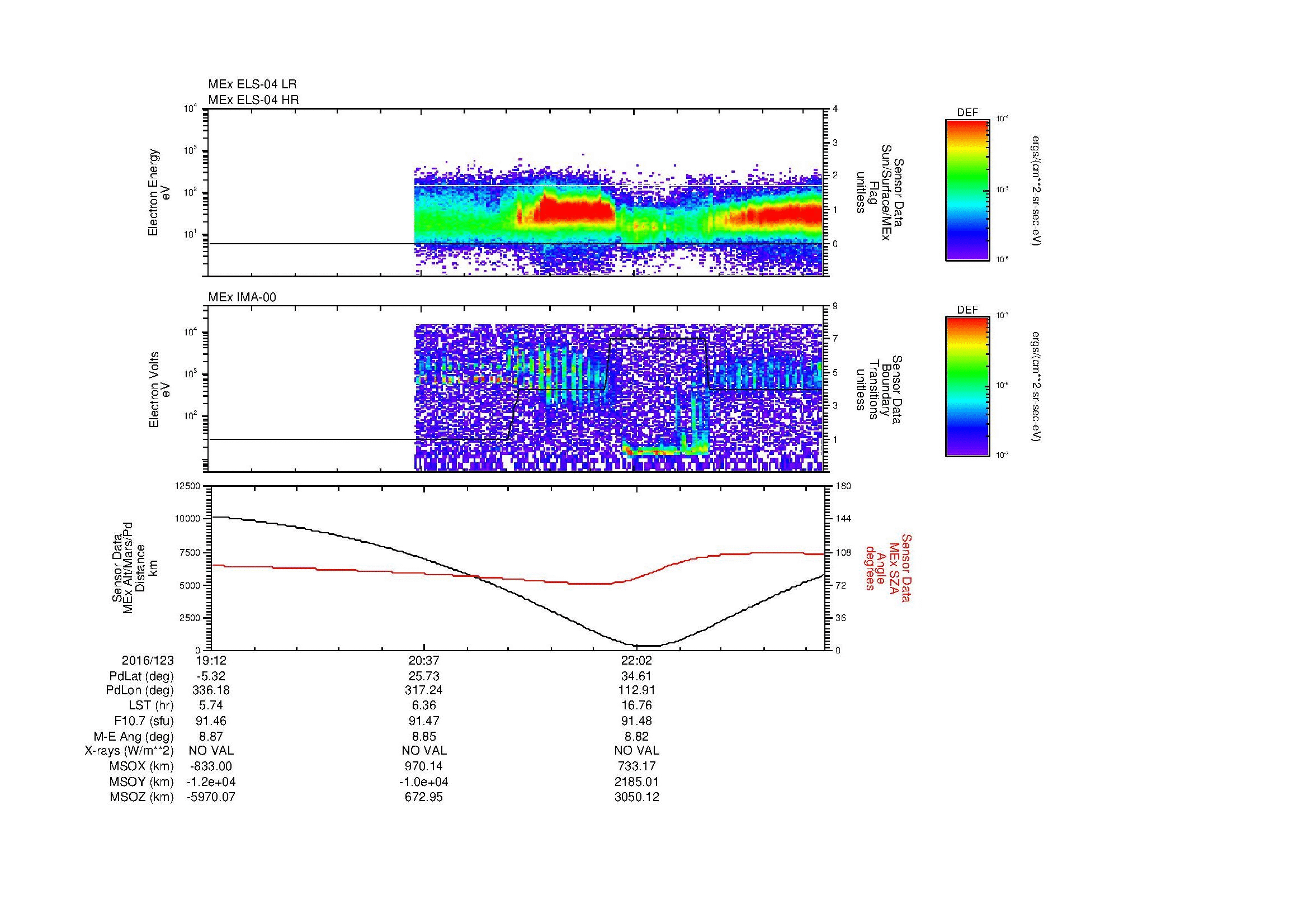Click the MSOY value '2185.01'
Image resolution: width=1308 pixels, height=924 pixels.
click(636, 781)
